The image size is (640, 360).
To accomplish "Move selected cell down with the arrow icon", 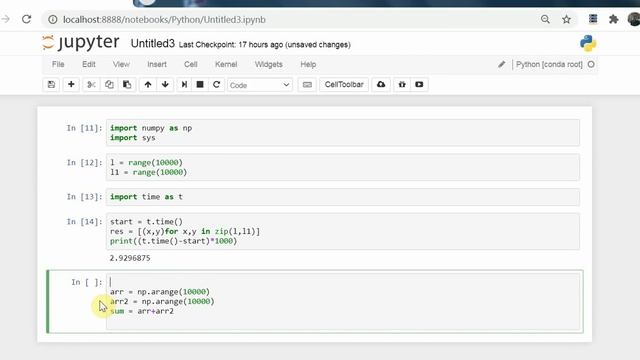I will click(x=165, y=84).
